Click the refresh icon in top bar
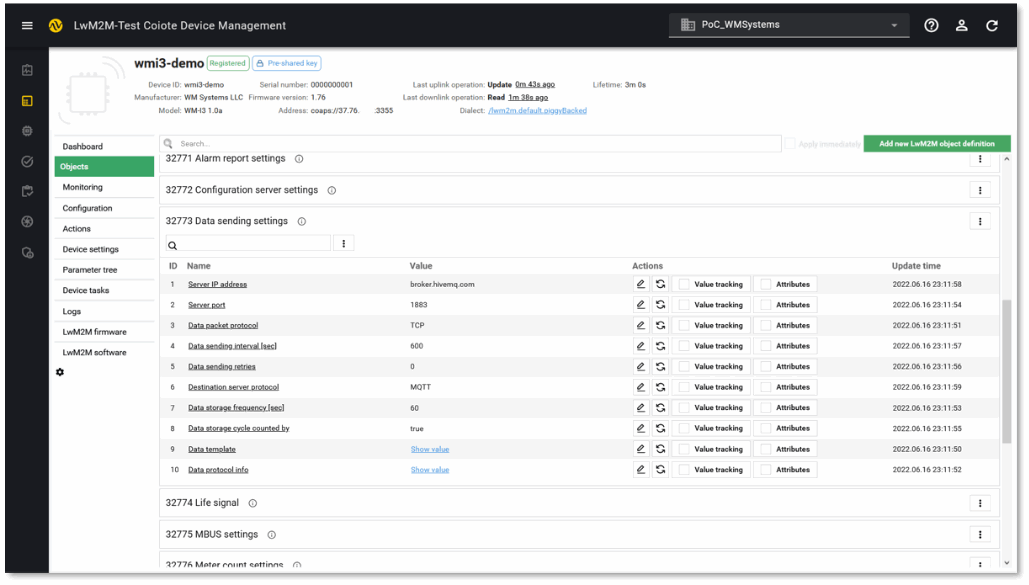The width and height of the screenshot is (1029, 585). [x=992, y=26]
